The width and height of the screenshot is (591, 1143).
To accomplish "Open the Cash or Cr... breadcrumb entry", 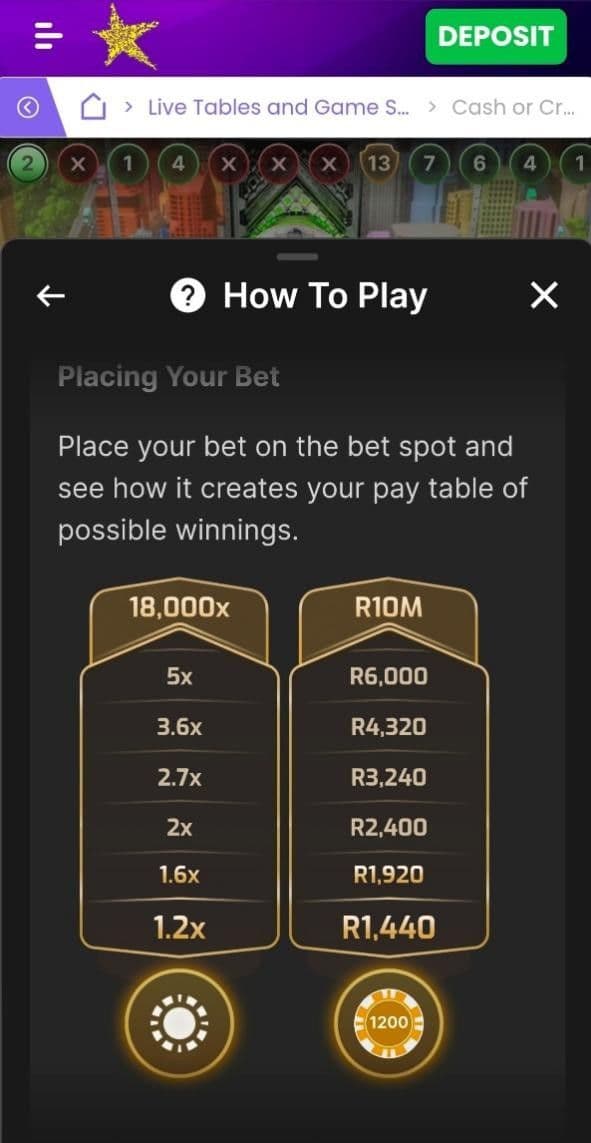I will coord(513,106).
